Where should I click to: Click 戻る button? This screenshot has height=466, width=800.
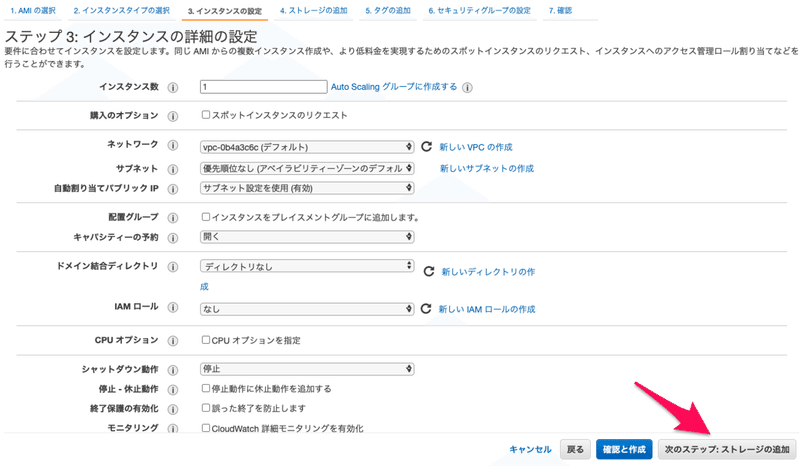(x=575, y=449)
